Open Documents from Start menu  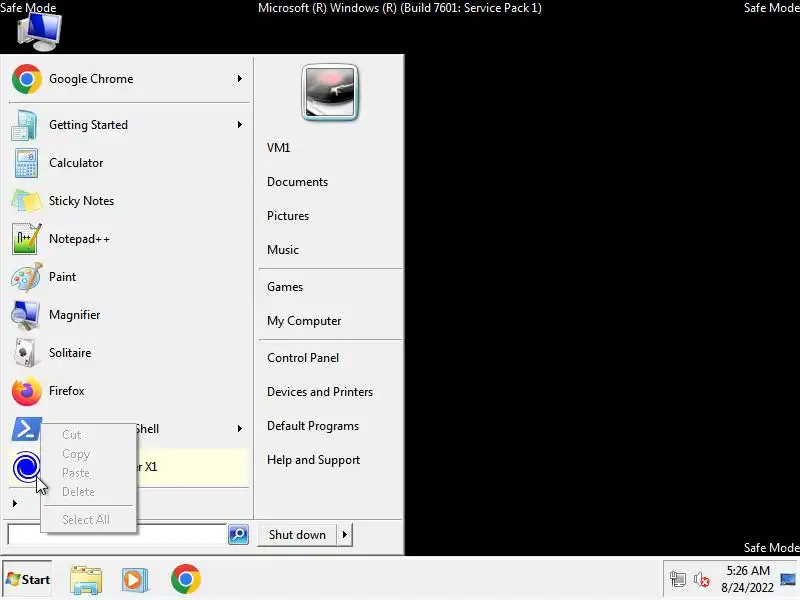tap(297, 182)
